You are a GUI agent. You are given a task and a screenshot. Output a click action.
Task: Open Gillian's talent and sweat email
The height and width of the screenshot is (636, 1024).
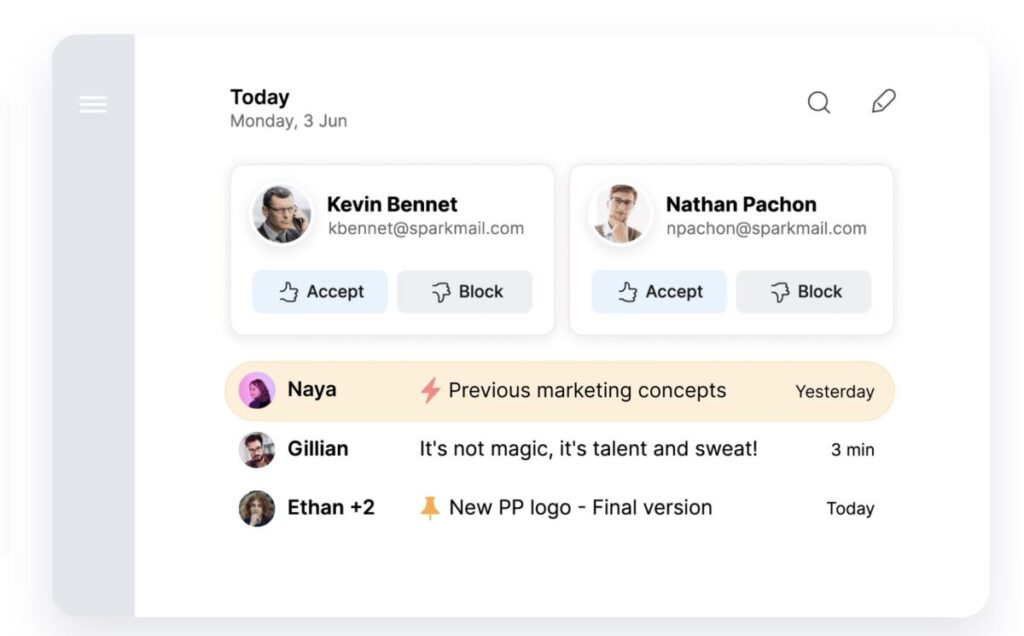point(560,449)
